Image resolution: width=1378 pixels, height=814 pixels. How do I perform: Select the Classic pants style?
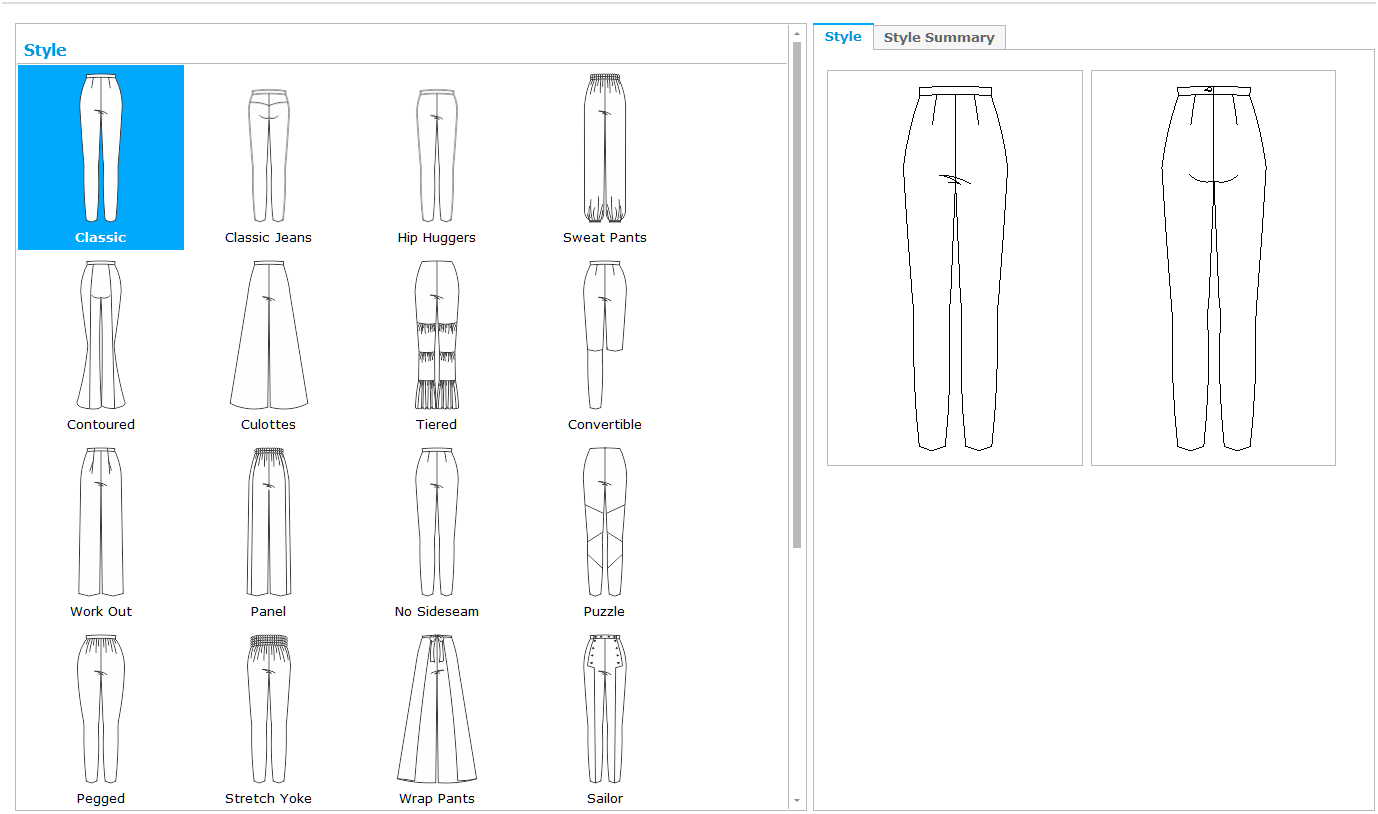point(101,157)
